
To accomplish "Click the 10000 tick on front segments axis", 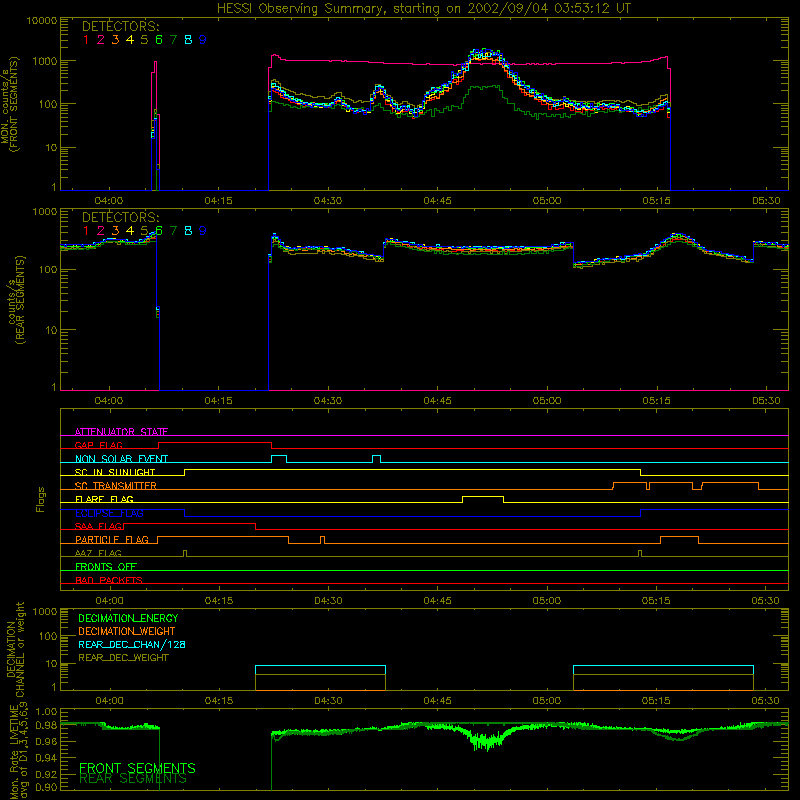I will pyautogui.click(x=42, y=21).
